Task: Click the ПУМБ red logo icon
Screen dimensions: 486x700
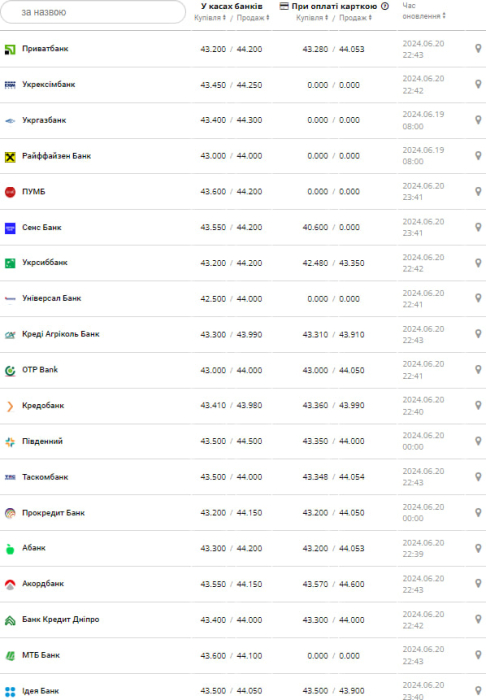Action: [x=10, y=192]
